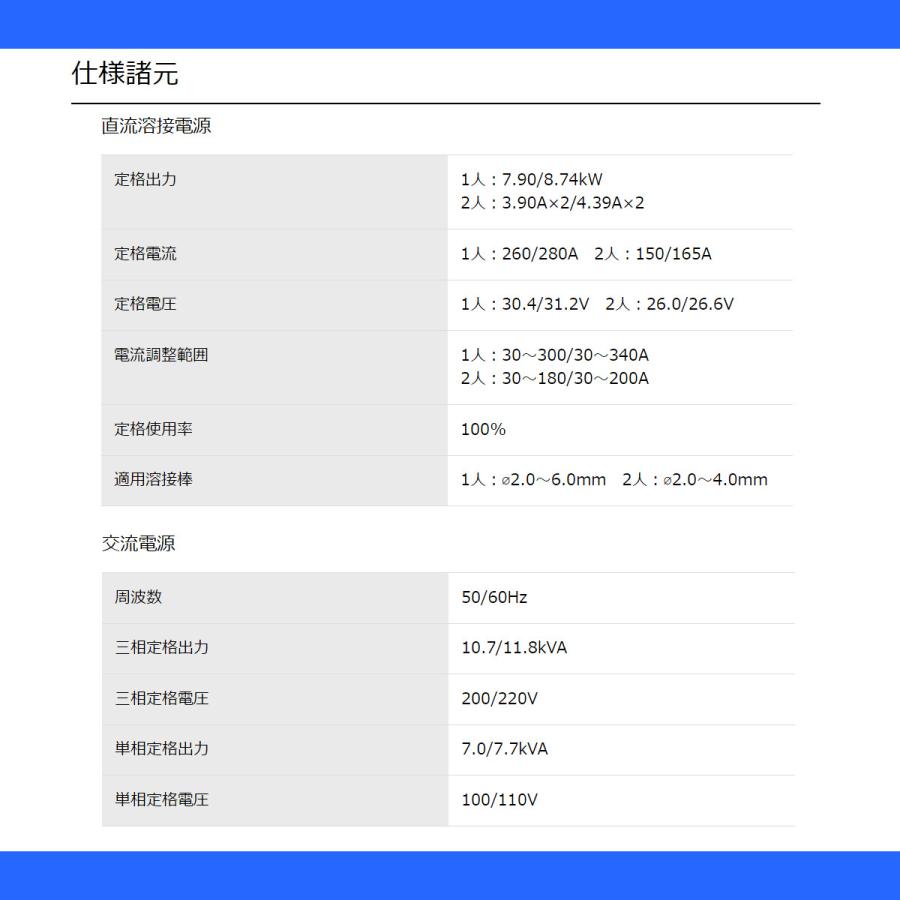Click the value 1人：30.4/31.2V 2人：26.0/26.6V
Image resolution: width=900 pixels, height=900 pixels.
coord(597,304)
